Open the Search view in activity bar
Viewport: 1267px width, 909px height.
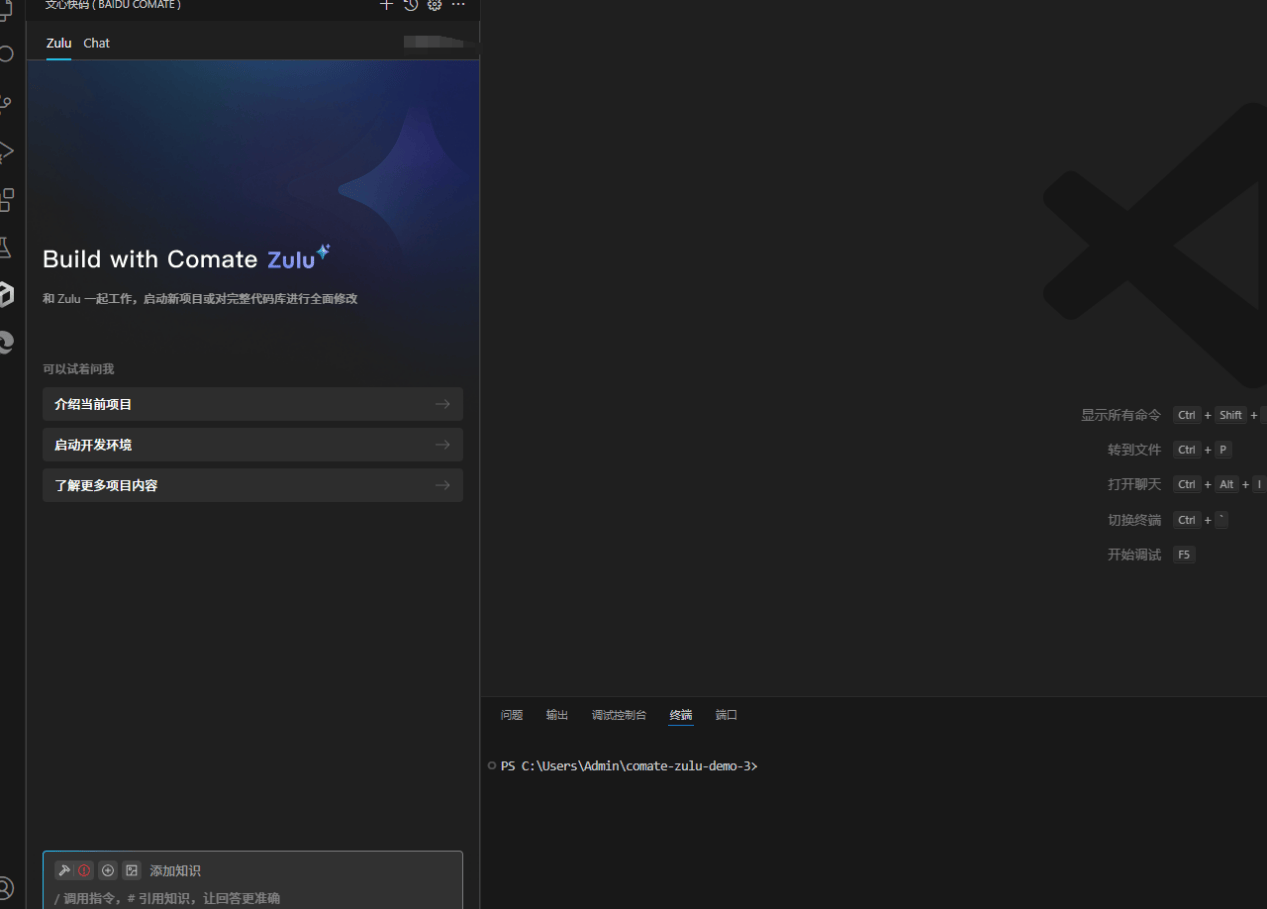[6, 54]
